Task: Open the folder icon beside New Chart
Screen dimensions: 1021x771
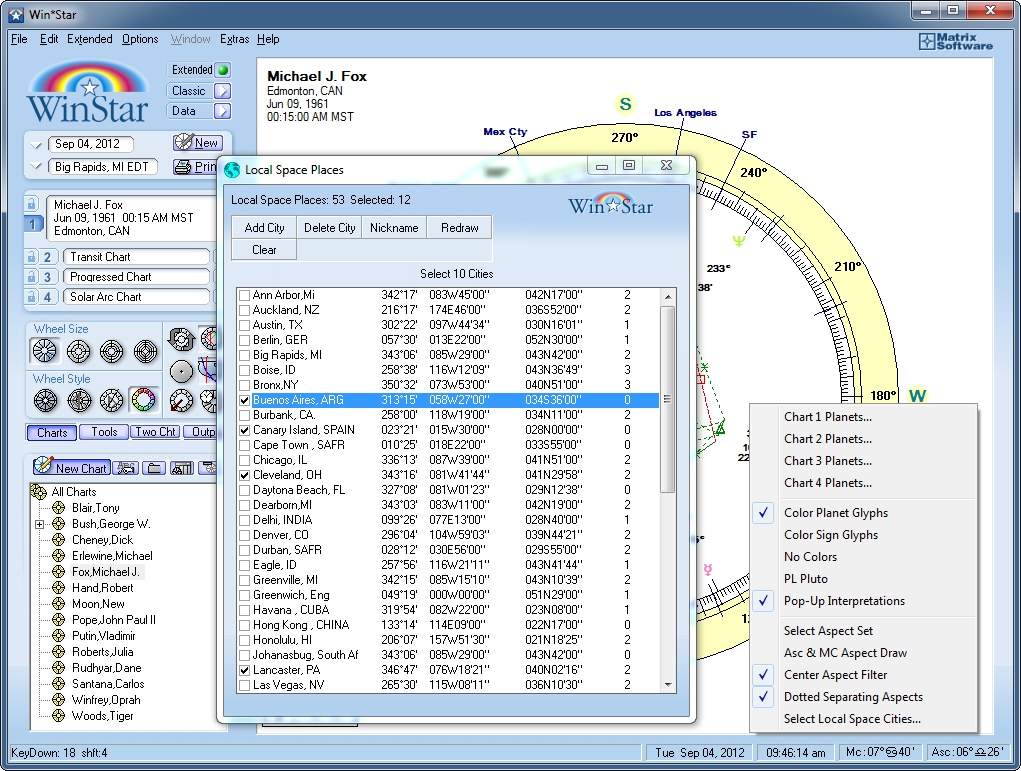Action: click(x=154, y=468)
